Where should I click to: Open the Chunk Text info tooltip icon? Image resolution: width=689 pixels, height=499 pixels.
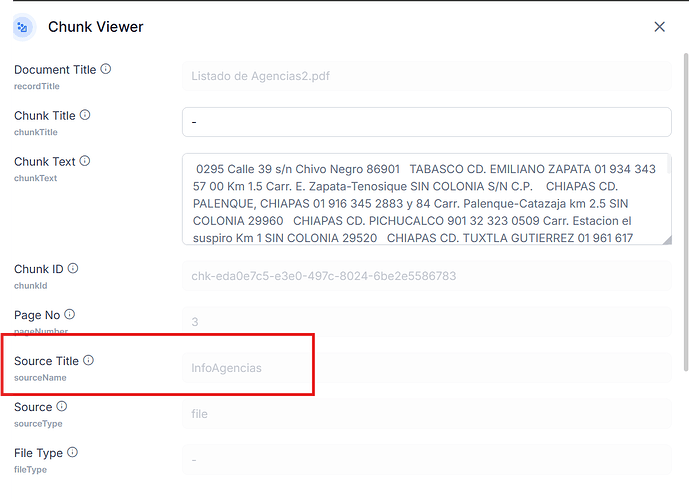[85, 161]
